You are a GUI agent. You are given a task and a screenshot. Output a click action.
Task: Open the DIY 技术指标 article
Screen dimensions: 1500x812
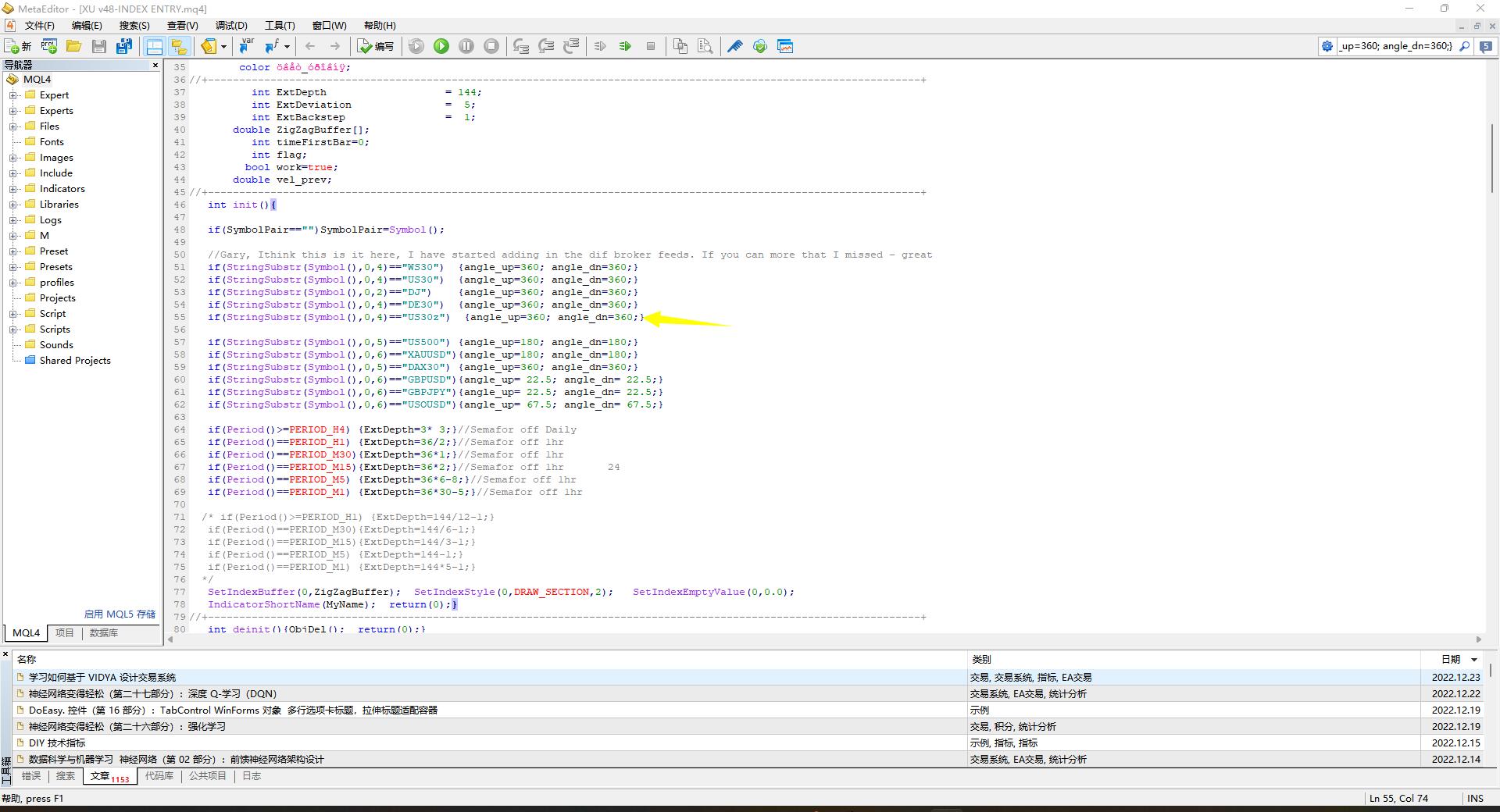point(57,743)
